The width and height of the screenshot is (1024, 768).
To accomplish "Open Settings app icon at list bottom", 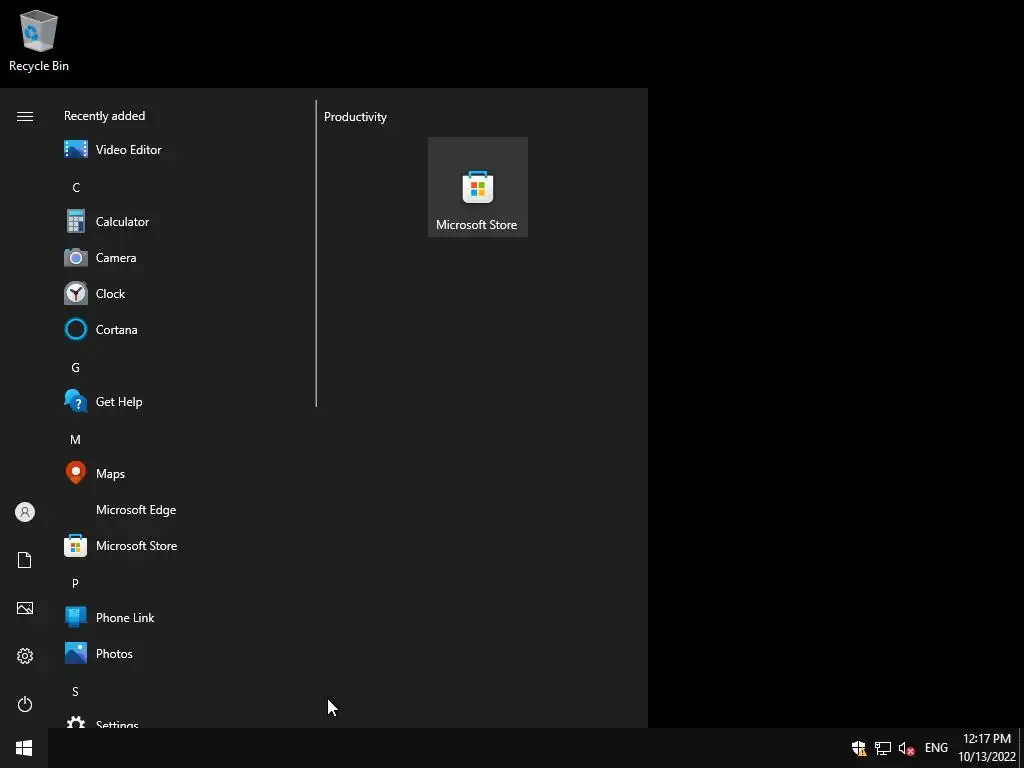I will coord(76,722).
